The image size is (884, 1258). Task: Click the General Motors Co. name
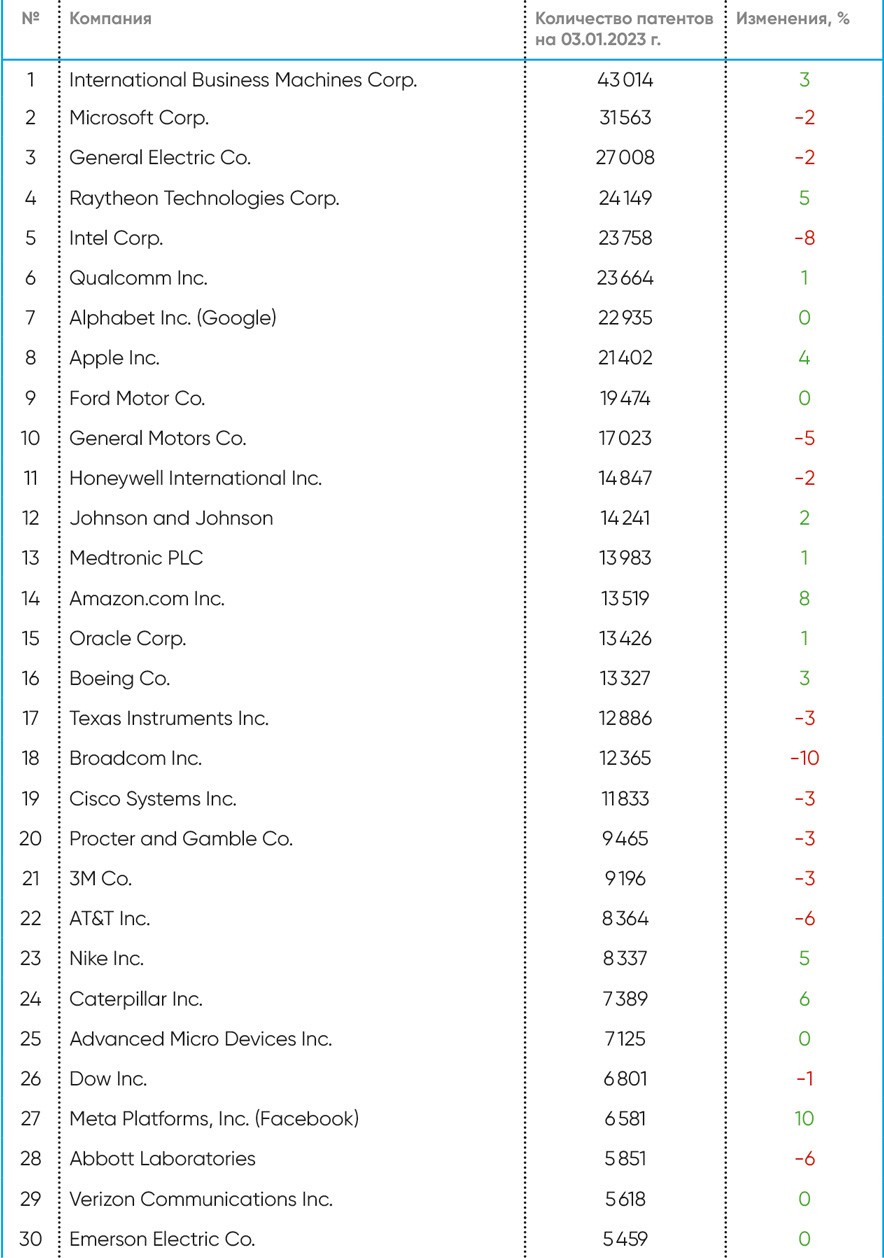tap(157, 438)
